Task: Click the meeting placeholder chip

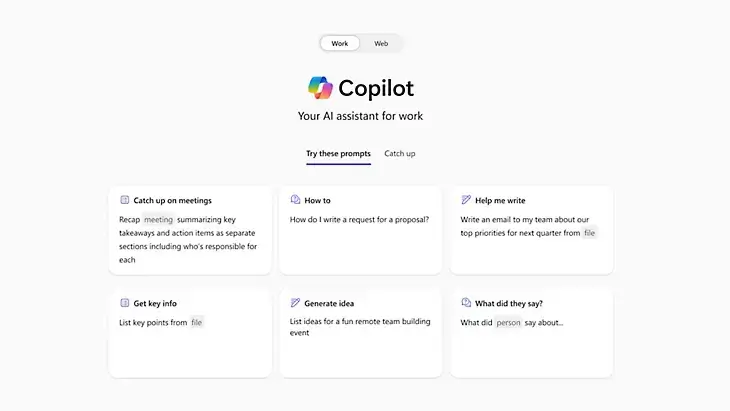Action: tap(158, 219)
